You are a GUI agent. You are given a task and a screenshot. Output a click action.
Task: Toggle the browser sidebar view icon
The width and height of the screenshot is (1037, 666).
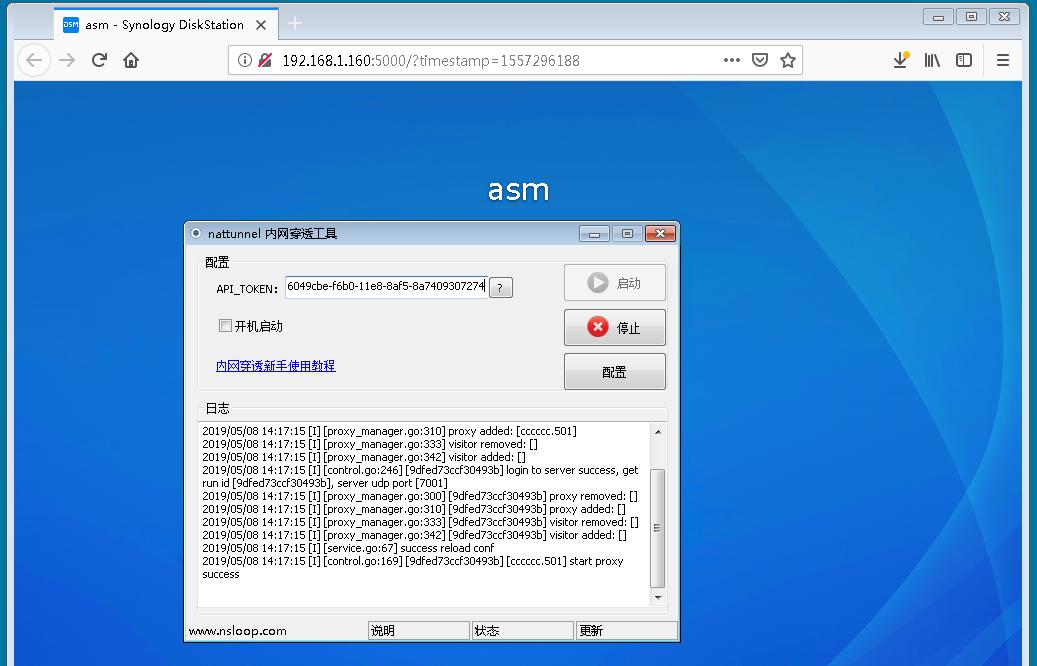964,60
